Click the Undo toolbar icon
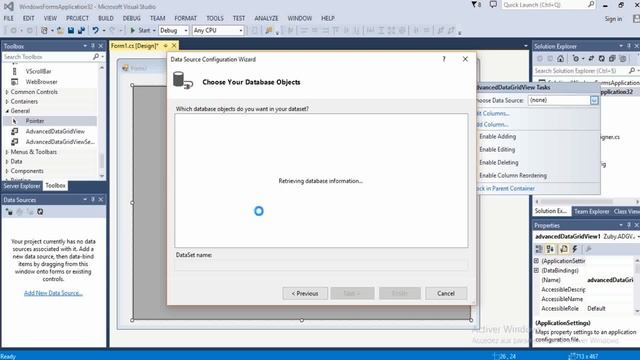The width and height of the screenshot is (640, 360). (x=96, y=30)
